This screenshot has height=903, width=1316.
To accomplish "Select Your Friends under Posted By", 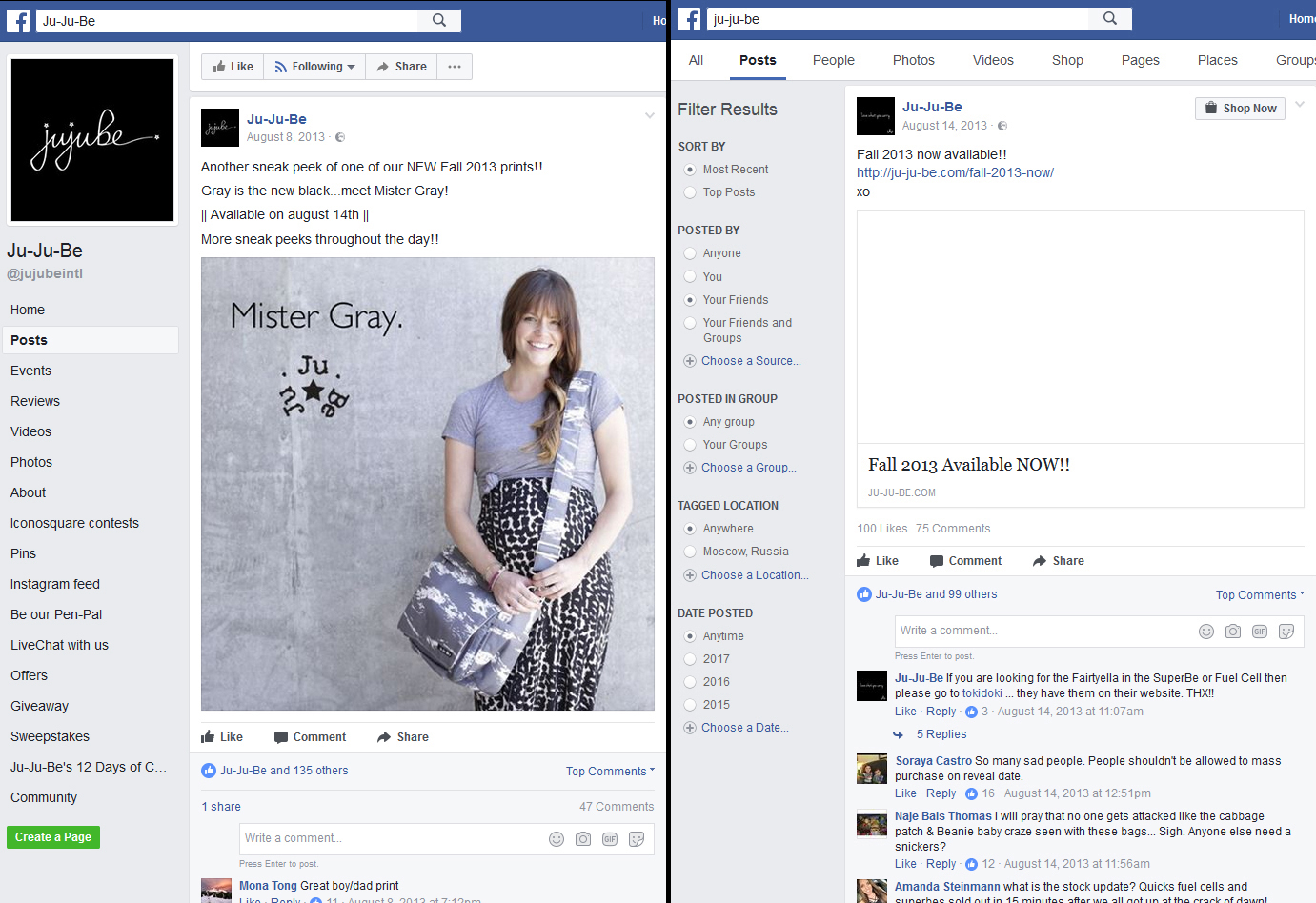I will (690, 300).
